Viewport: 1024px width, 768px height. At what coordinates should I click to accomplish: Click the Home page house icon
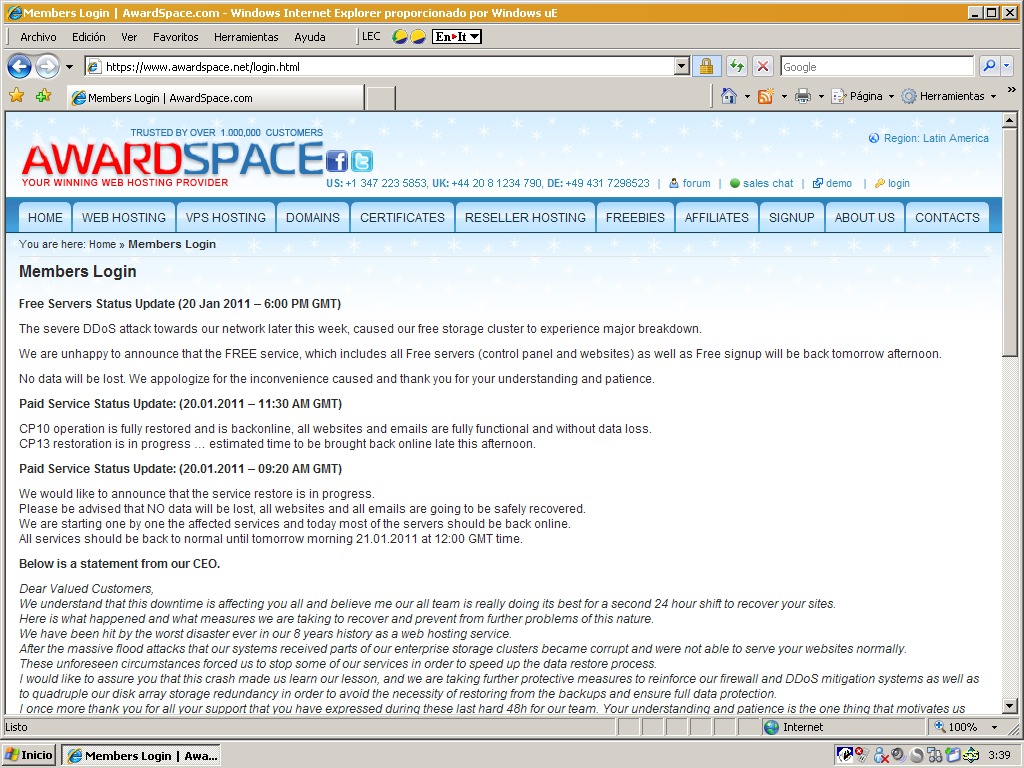pyautogui.click(x=729, y=96)
